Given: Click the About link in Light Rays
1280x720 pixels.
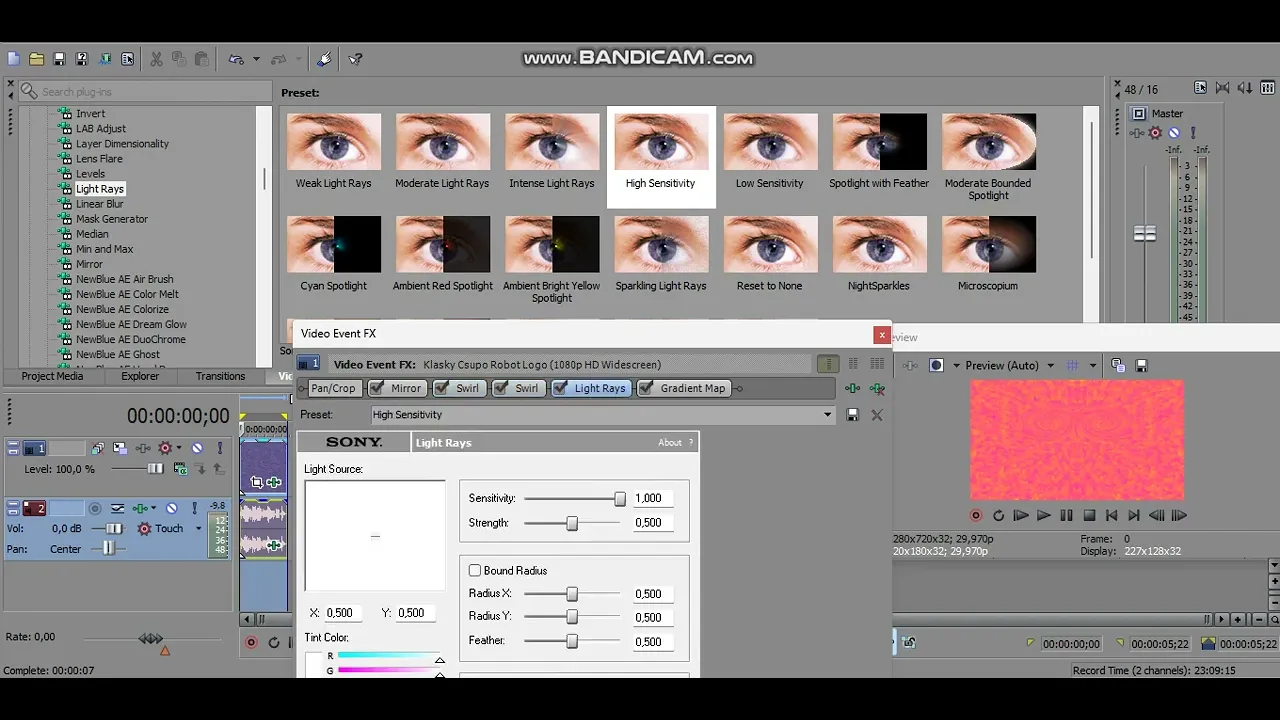Looking at the screenshot, I should click(670, 442).
